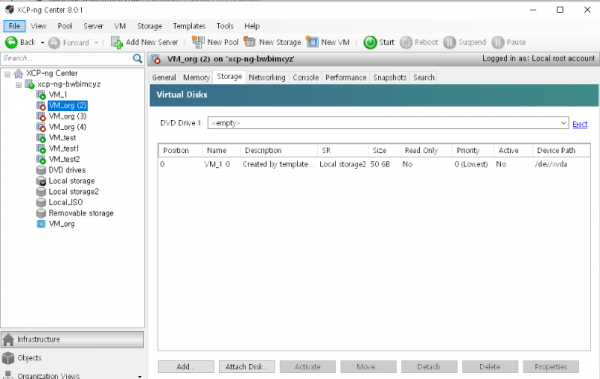Screen dimensions: 600x379
Task: Select the Local storage2 repository icon
Action: tap(41, 191)
